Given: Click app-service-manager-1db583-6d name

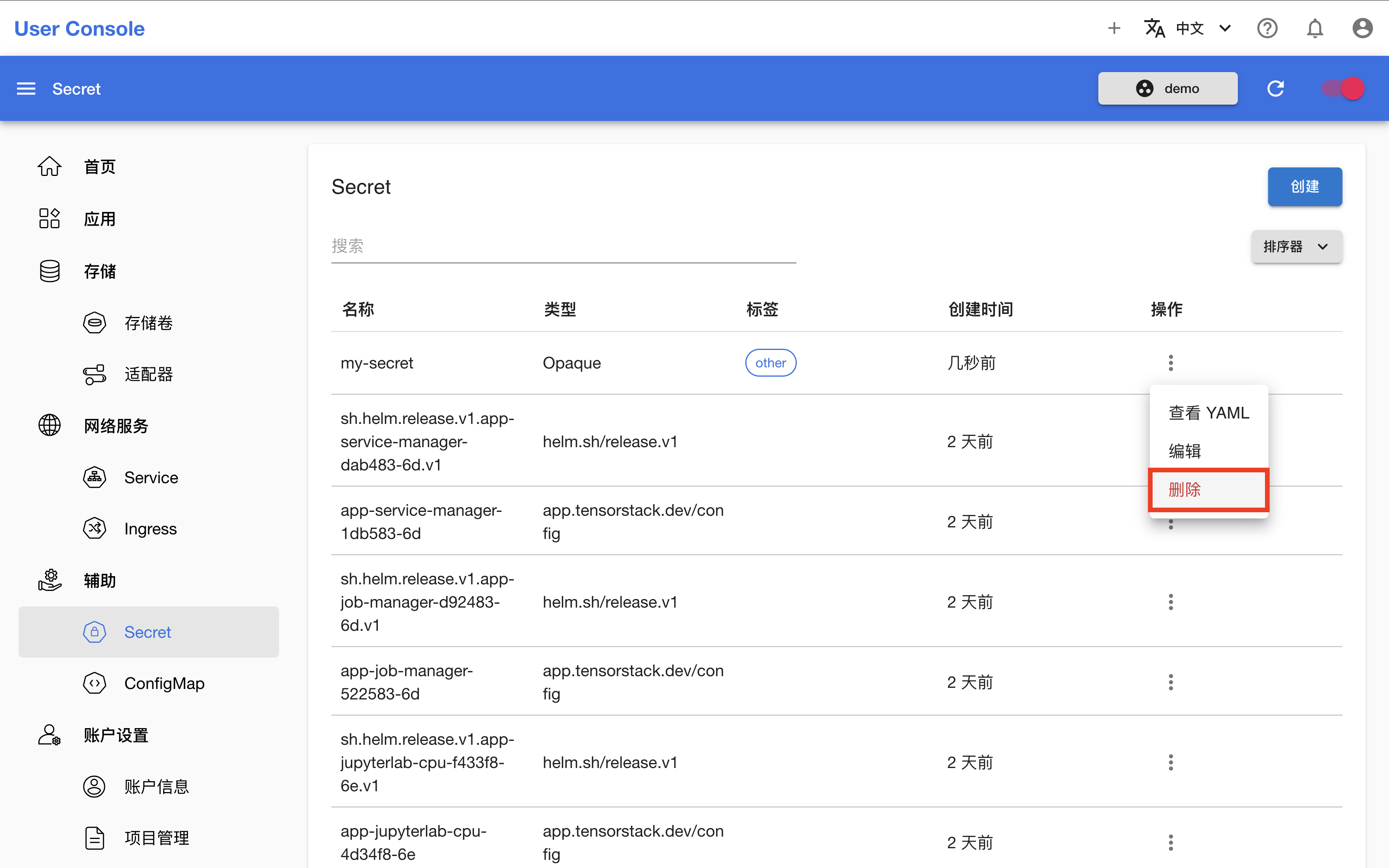Looking at the screenshot, I should tap(421, 521).
